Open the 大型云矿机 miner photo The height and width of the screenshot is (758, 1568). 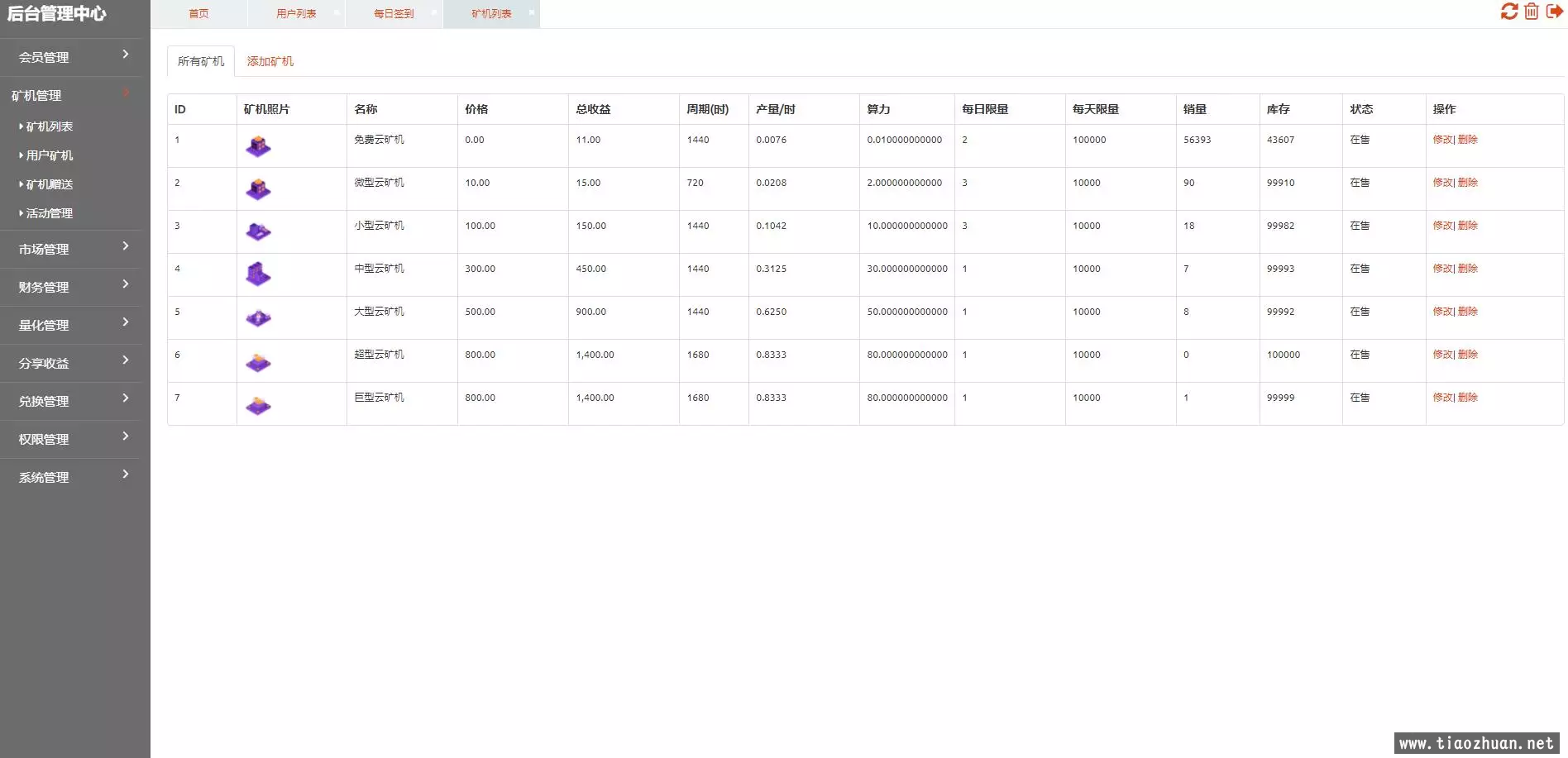(x=258, y=318)
